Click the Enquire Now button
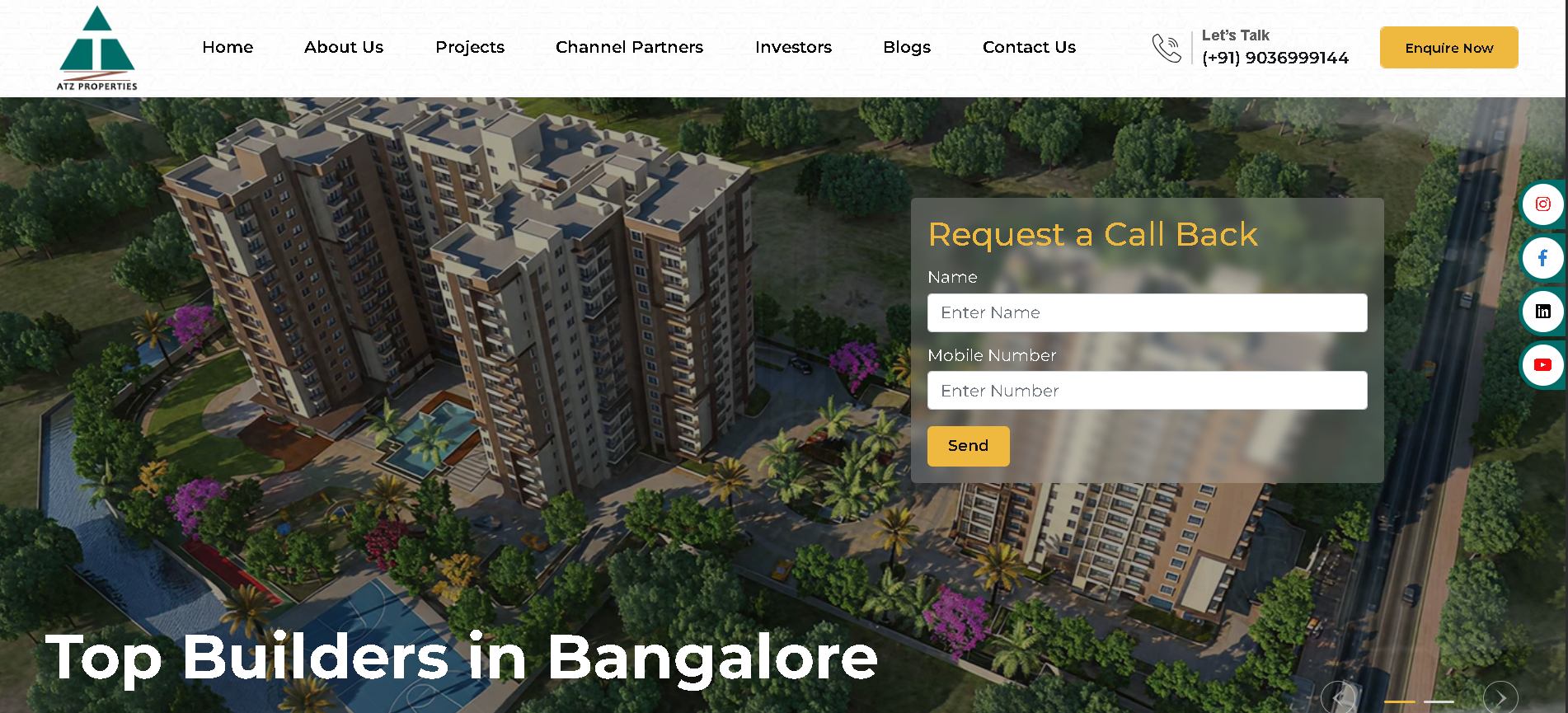Screen dimensions: 1568x713 (x=1448, y=48)
